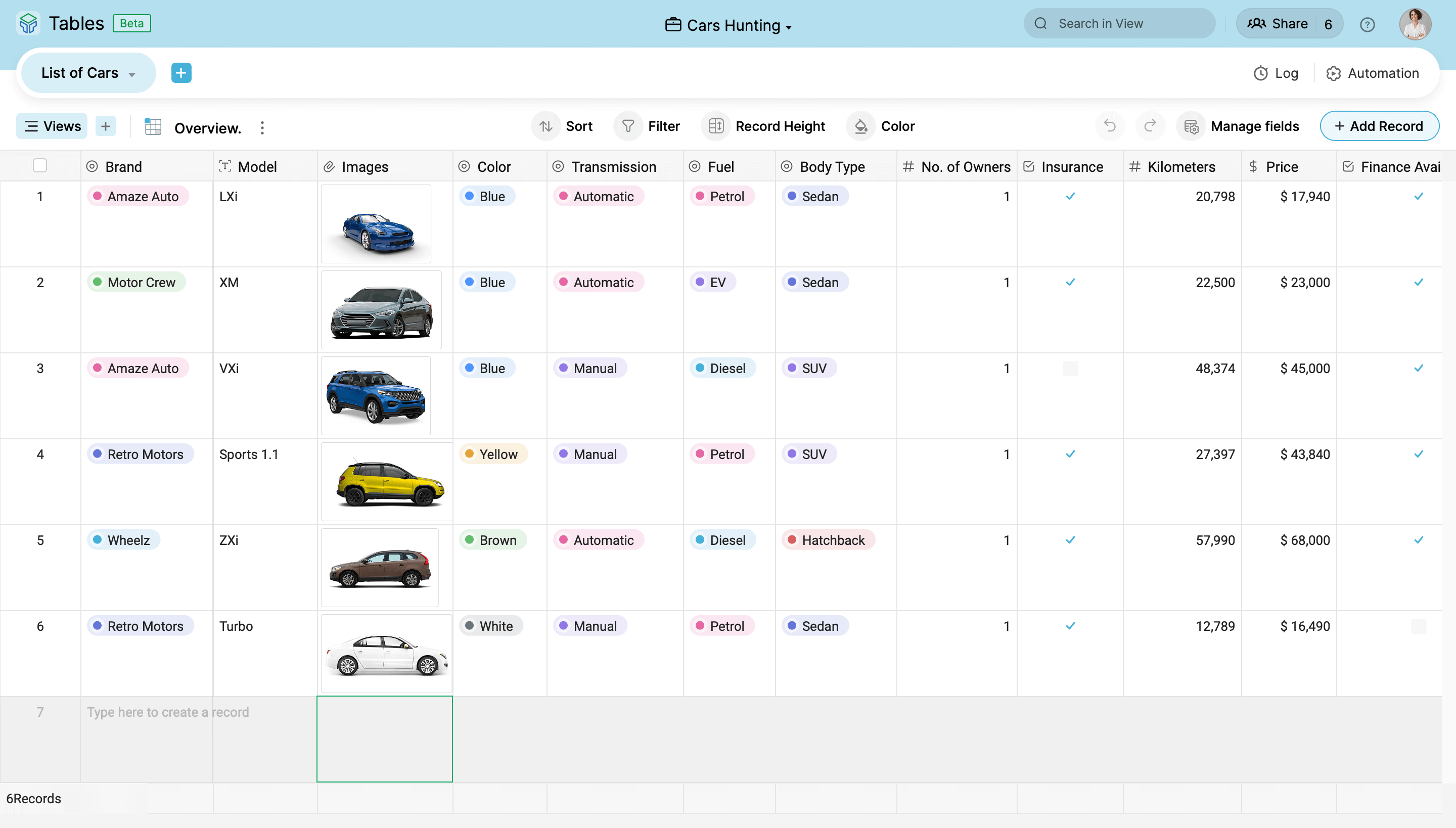1456x828 pixels.
Task: Open the Overview view options menu
Action: [262, 128]
